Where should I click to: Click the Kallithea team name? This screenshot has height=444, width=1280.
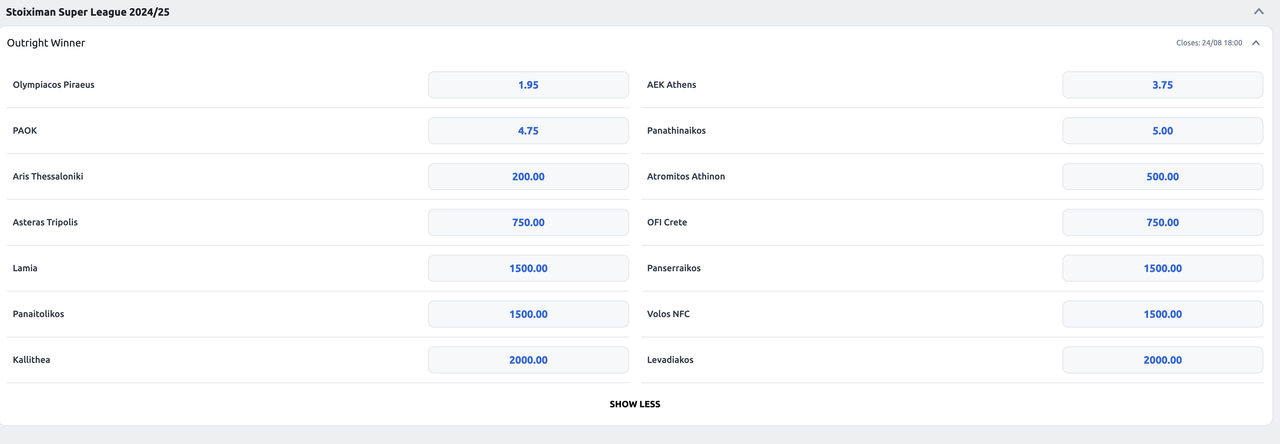pyautogui.click(x=31, y=360)
